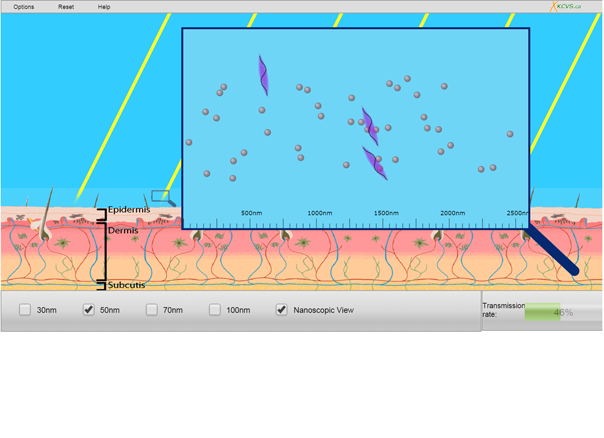
Task: Click the Subcutis layer label
Action: pyautogui.click(x=128, y=285)
